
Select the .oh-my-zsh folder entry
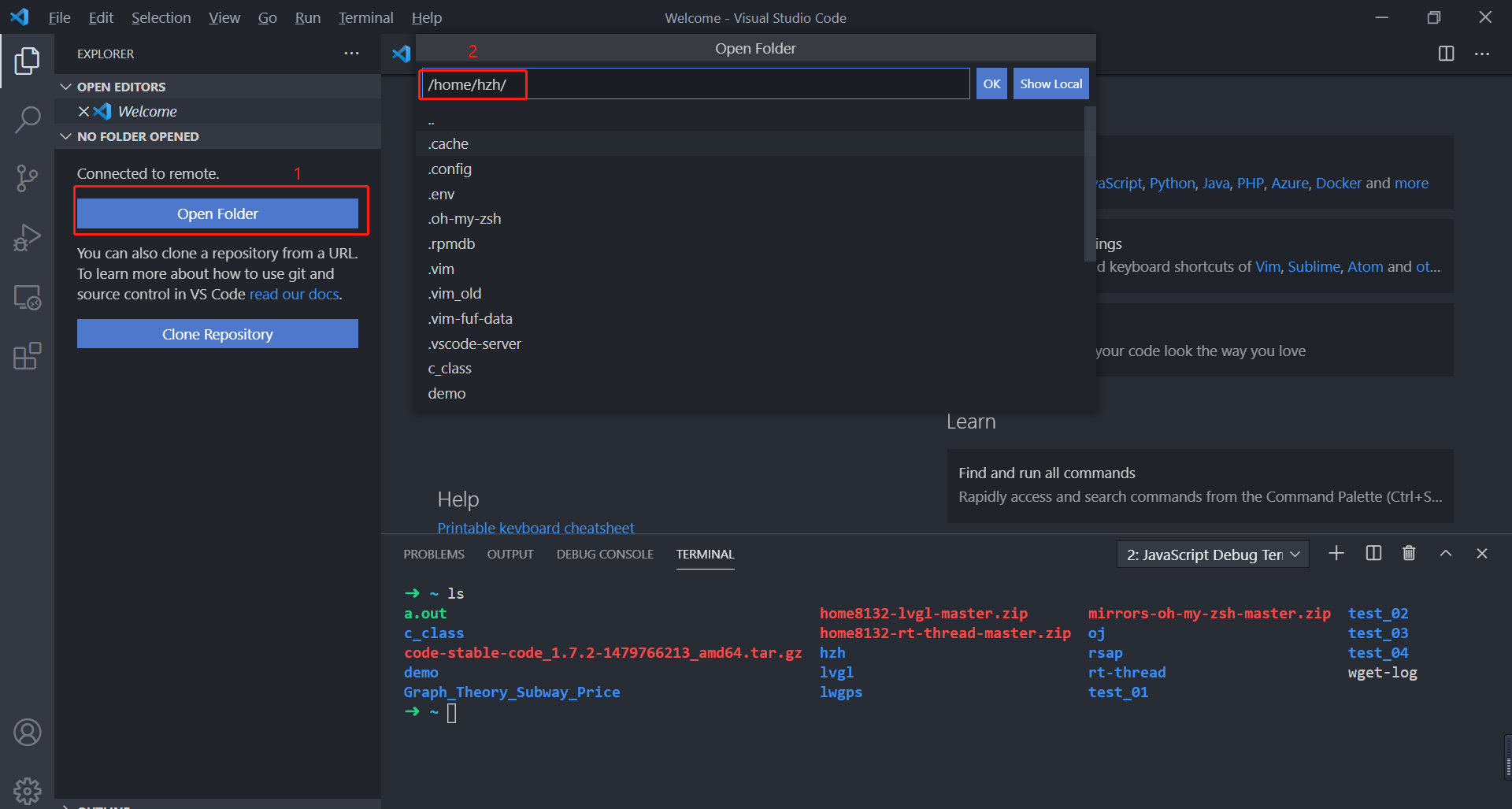click(x=750, y=218)
